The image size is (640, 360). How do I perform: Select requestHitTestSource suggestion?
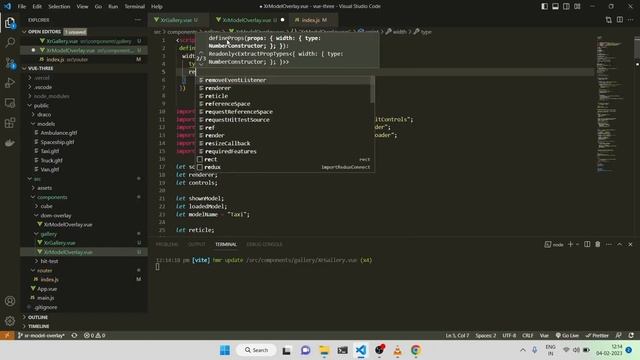click(x=284, y=120)
